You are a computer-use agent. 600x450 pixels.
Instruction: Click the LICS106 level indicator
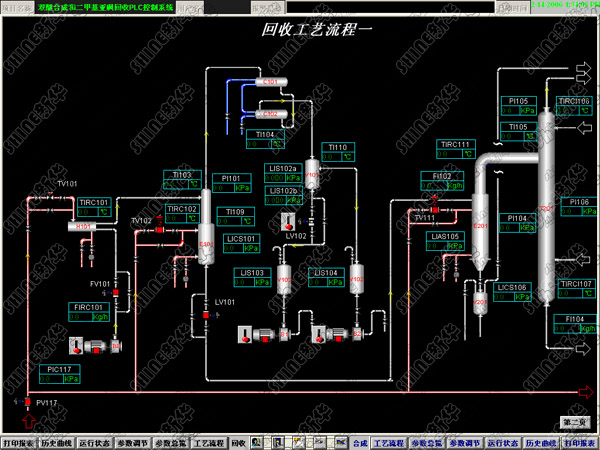pos(513,292)
